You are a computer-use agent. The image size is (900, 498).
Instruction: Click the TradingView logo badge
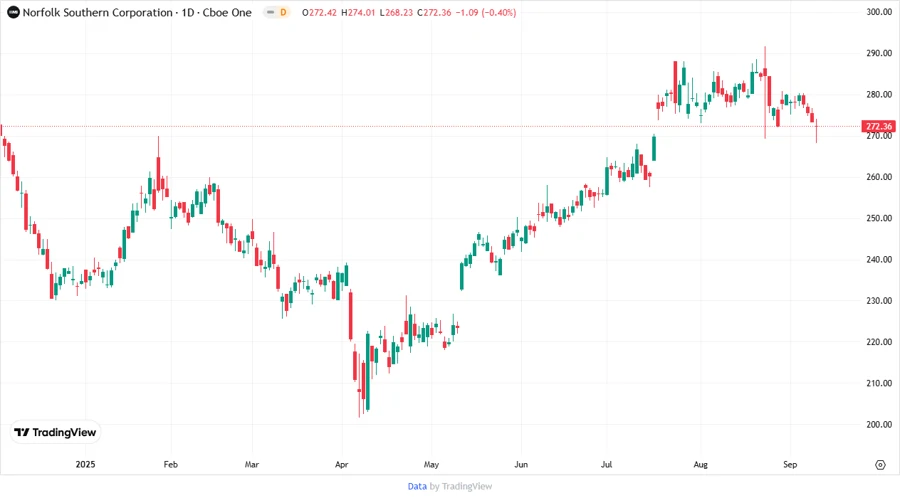pos(55,433)
